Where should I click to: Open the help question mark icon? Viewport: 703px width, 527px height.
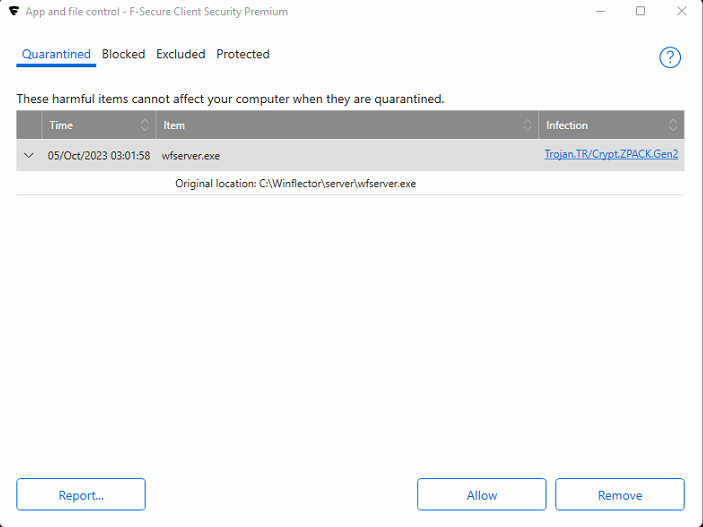click(670, 57)
